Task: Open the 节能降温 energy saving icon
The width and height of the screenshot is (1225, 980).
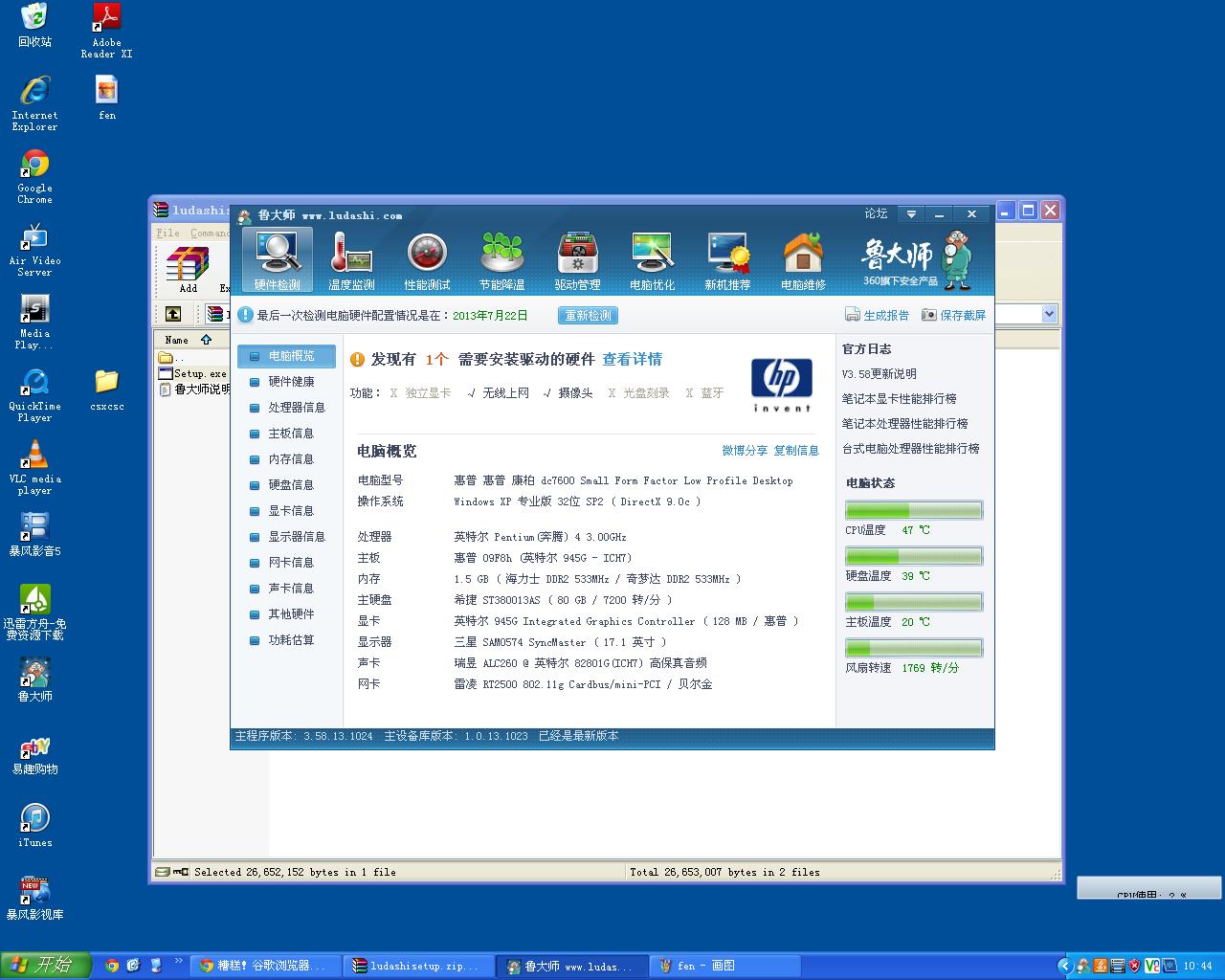Action: point(501,259)
